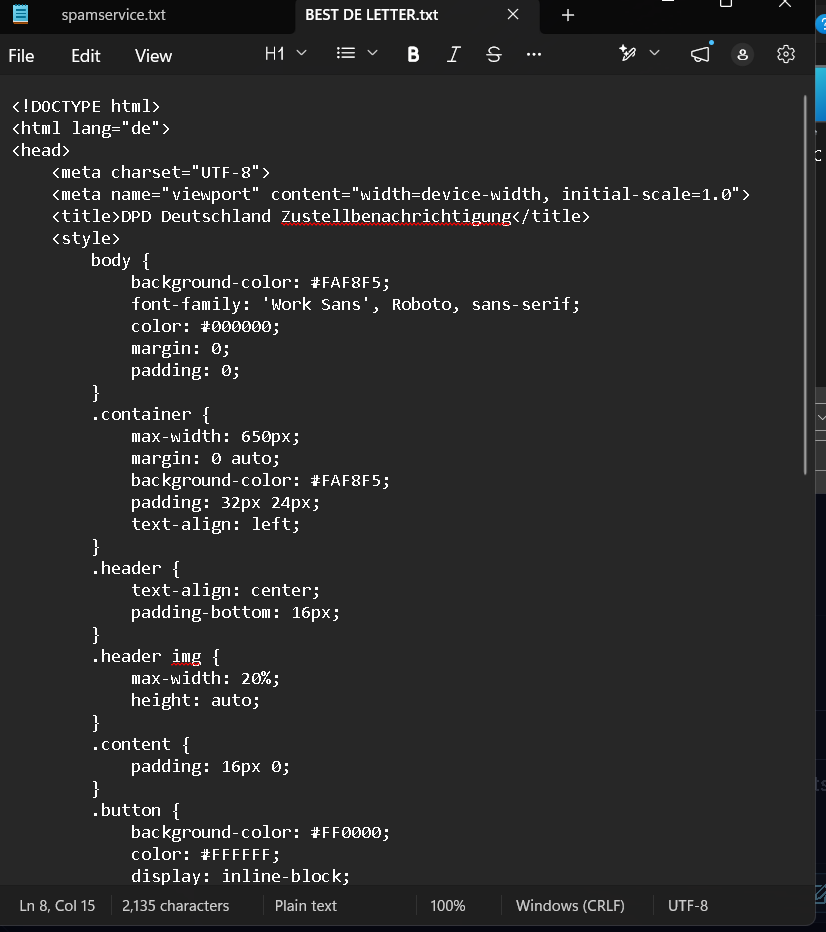Add a new tab with plus button

568,15
